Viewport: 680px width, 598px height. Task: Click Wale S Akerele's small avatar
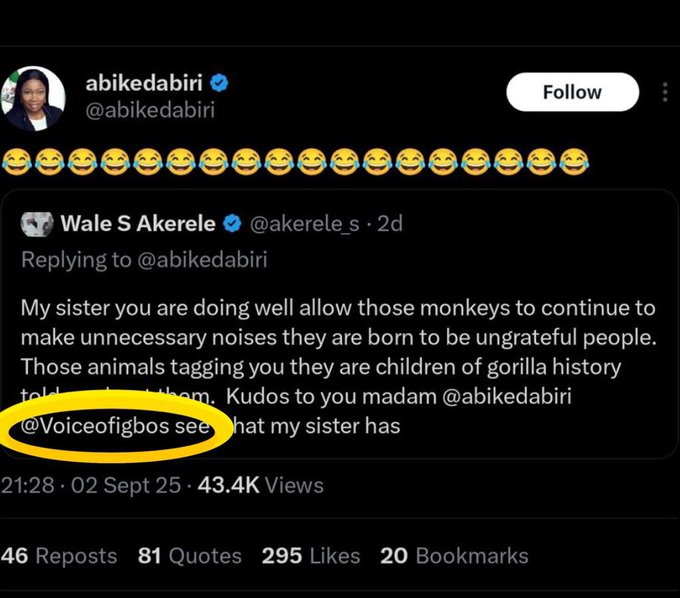(x=36, y=223)
